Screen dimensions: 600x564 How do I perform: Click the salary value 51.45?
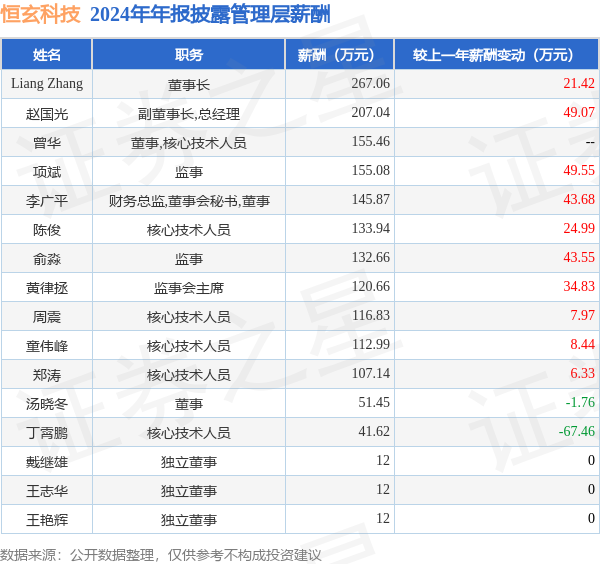tap(374, 403)
